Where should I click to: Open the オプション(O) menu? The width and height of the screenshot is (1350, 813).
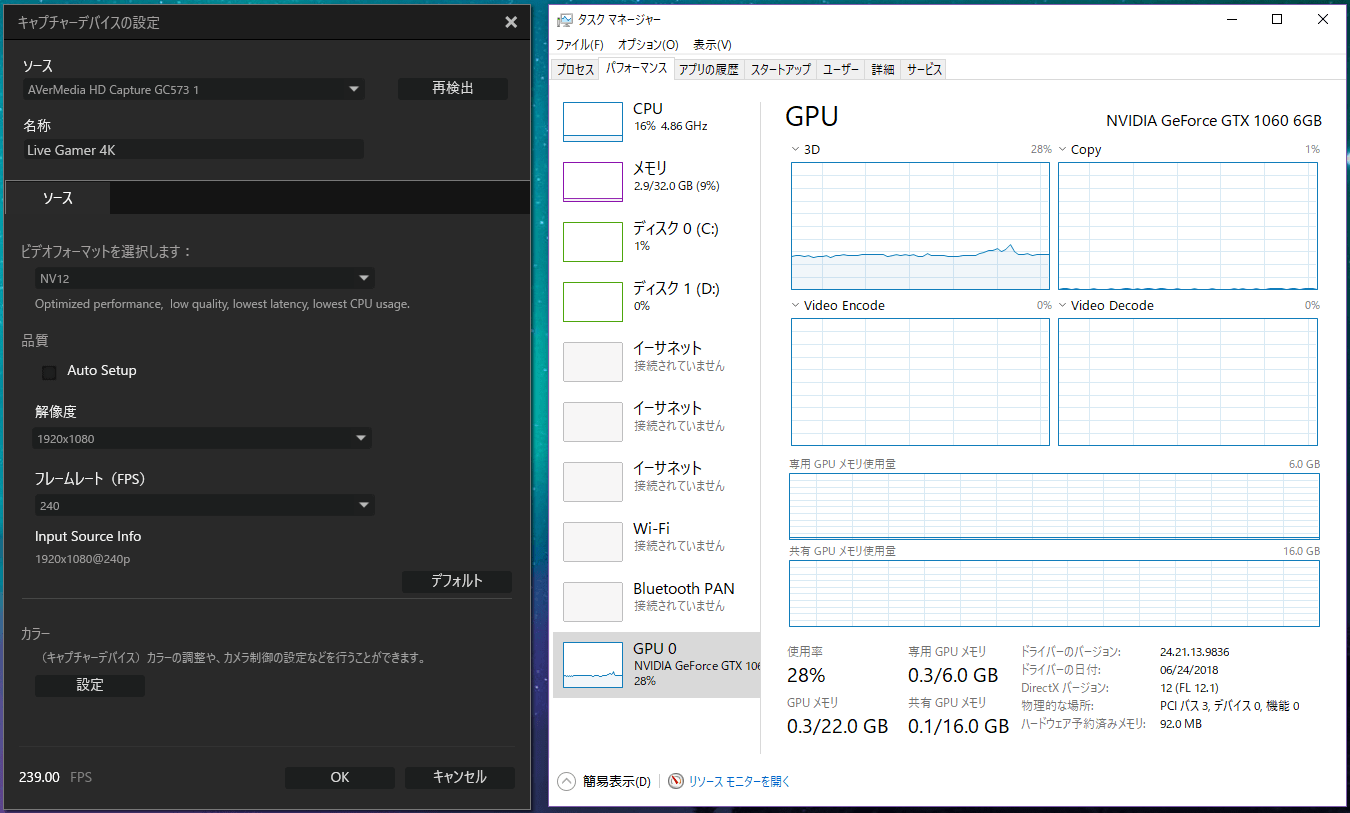point(648,45)
